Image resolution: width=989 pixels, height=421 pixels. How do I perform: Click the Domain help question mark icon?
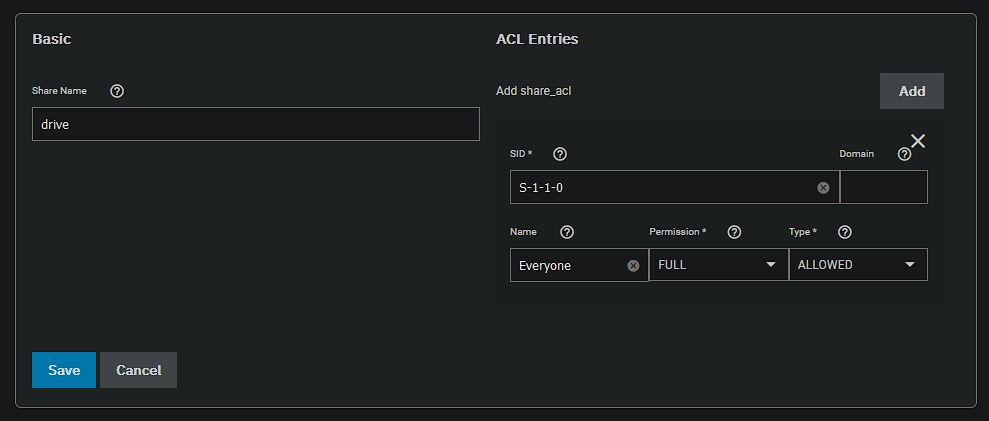coord(904,154)
